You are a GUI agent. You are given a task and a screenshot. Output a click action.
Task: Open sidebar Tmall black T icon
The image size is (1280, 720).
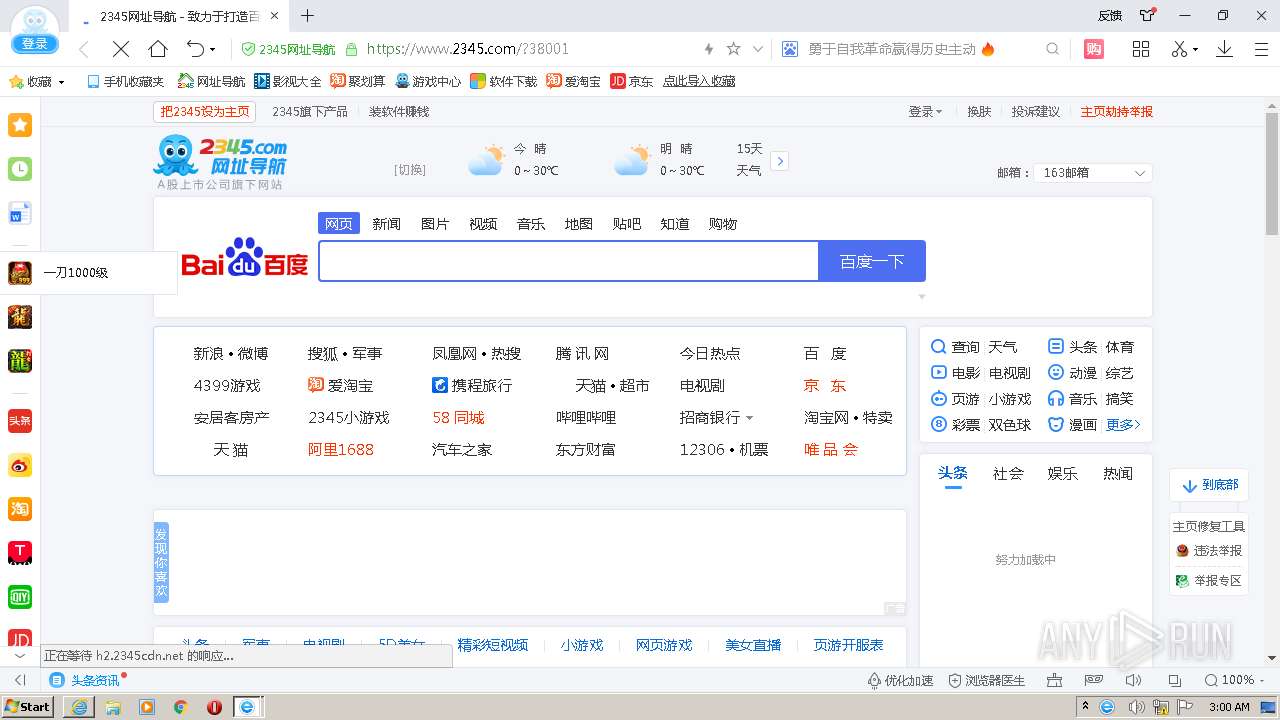pyautogui.click(x=20, y=553)
